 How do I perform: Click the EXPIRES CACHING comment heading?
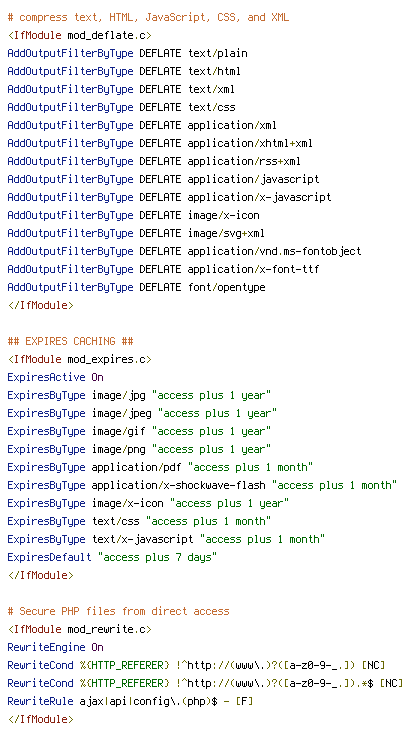click(70, 342)
